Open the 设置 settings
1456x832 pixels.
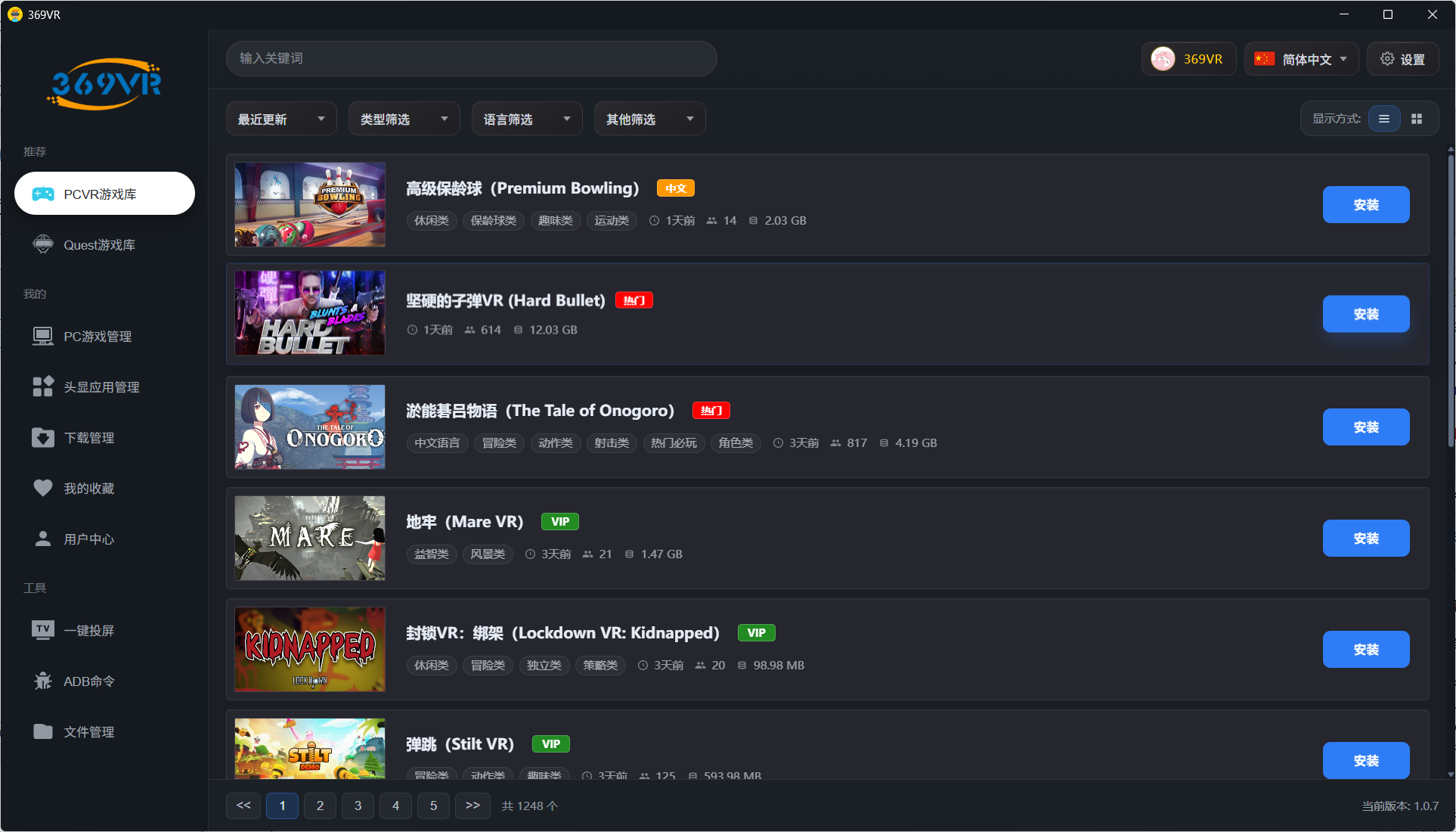click(x=1402, y=58)
